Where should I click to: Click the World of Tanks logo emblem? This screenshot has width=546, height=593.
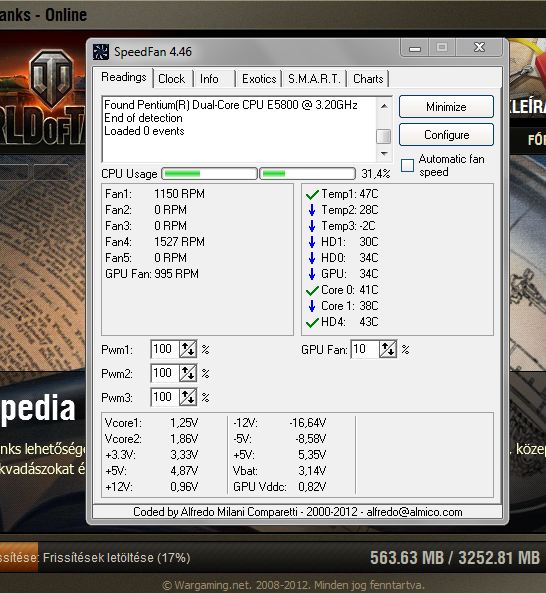(52, 78)
